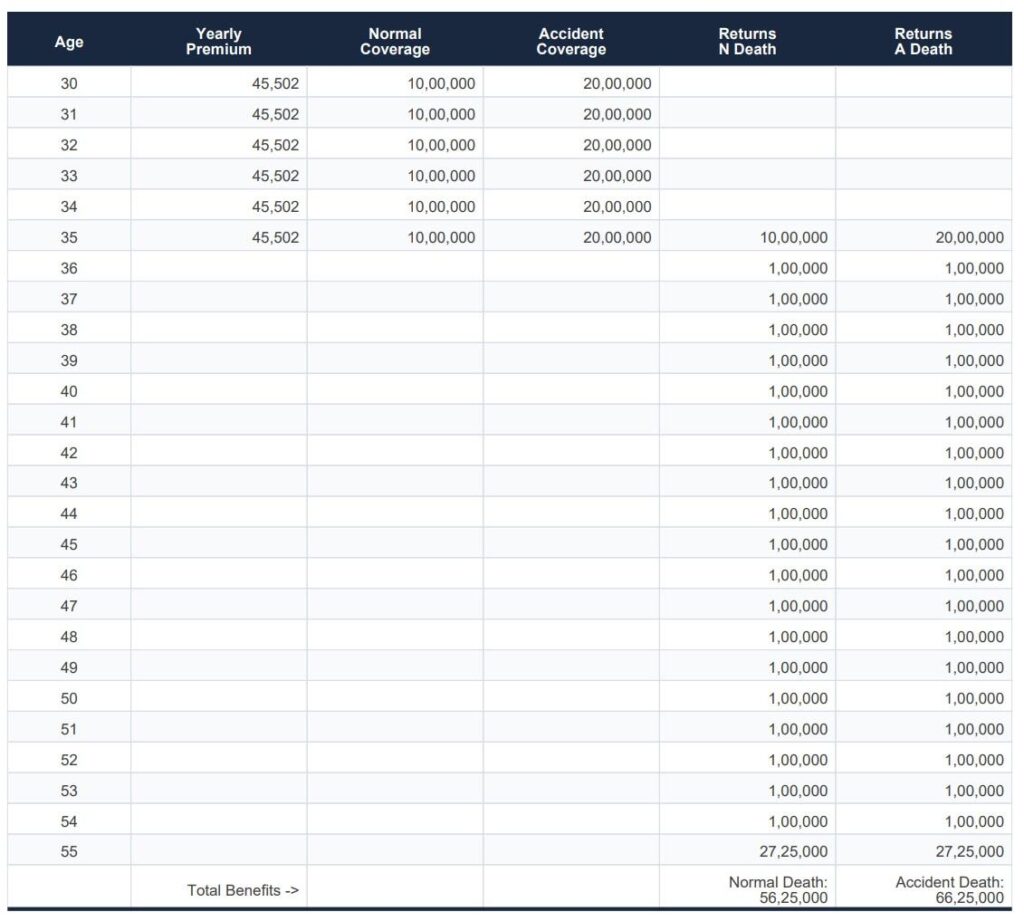1024x921 pixels.
Task: Click the Age column header
Action: click(69, 42)
